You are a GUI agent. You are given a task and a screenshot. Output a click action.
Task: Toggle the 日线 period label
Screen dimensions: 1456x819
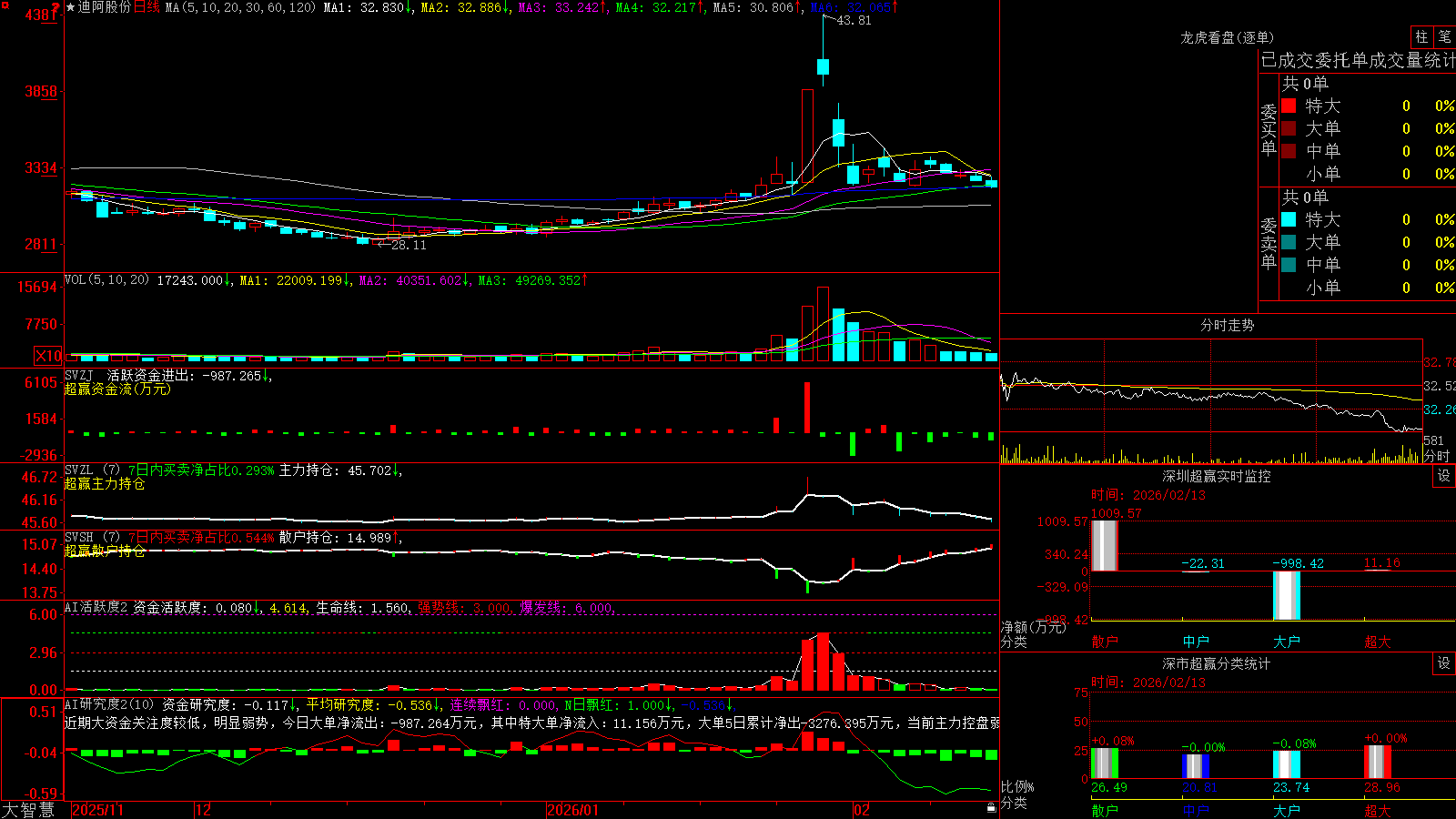pos(147,7)
